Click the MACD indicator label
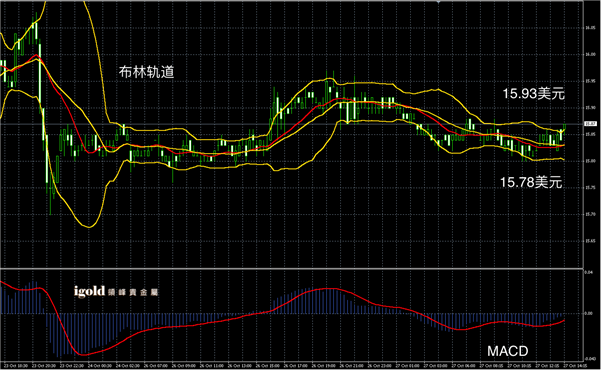Viewport: 601px width, 370px height. coord(507,350)
